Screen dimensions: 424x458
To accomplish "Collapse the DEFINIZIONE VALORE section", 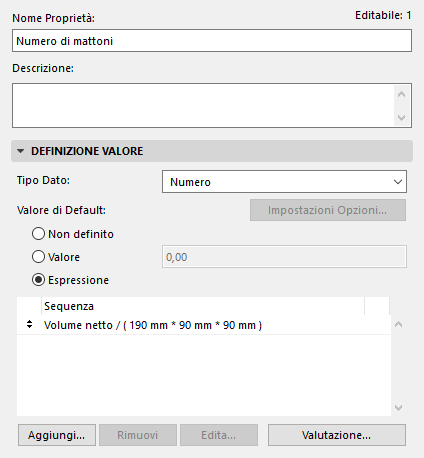I will point(20,151).
